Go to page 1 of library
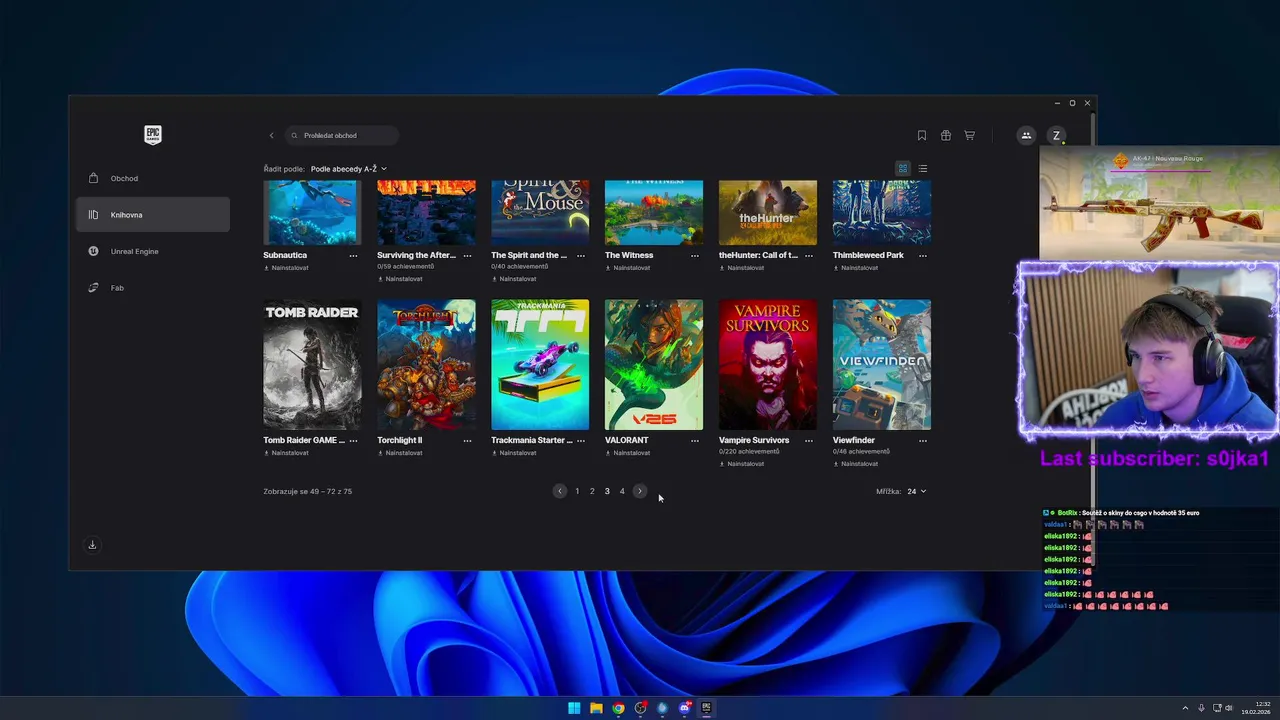The image size is (1280, 720). tap(577, 491)
